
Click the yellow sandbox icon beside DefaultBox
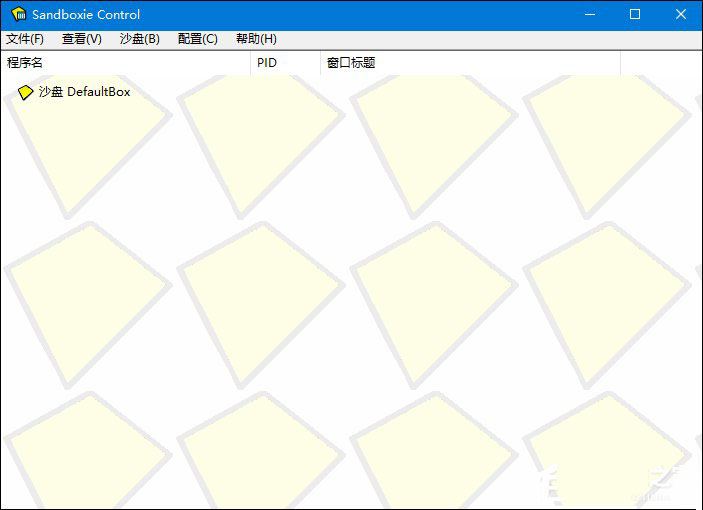point(25,92)
